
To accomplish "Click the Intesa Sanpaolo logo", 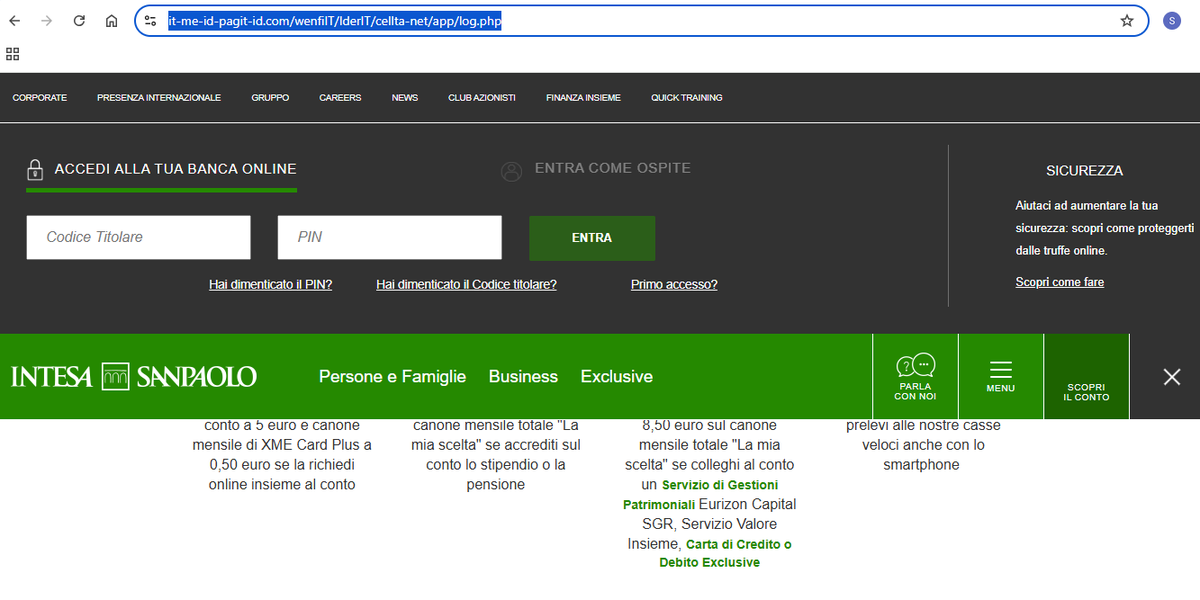I will coord(134,377).
